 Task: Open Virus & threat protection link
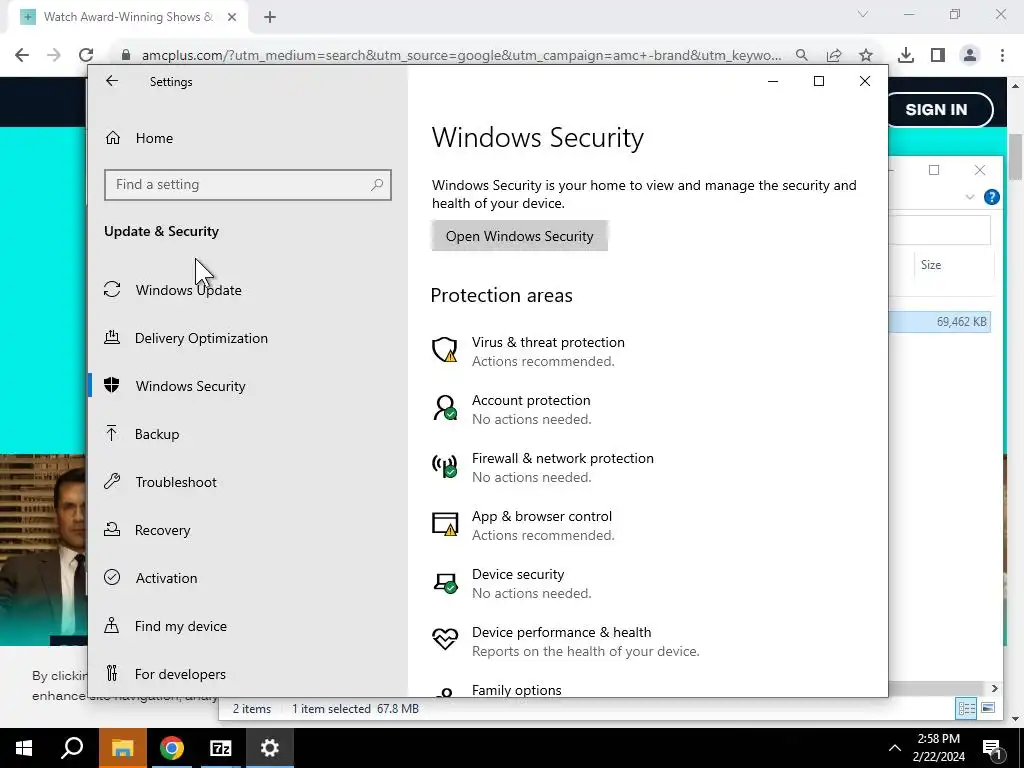548,342
